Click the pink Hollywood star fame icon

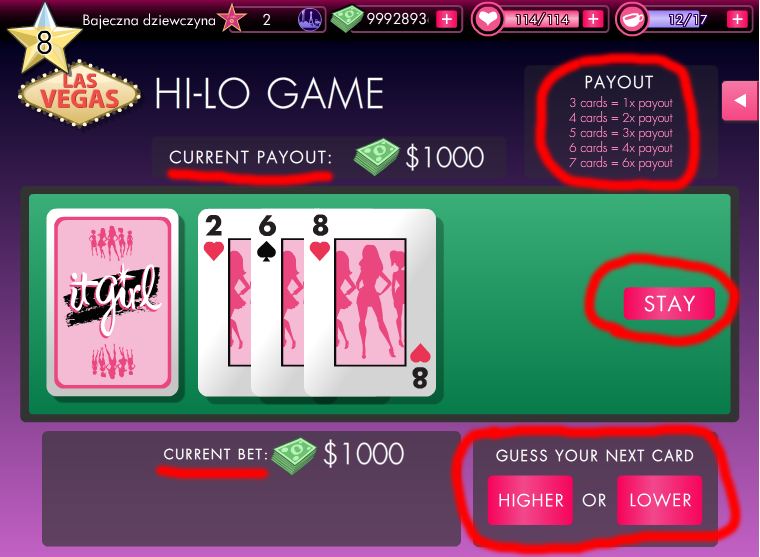(x=232, y=18)
